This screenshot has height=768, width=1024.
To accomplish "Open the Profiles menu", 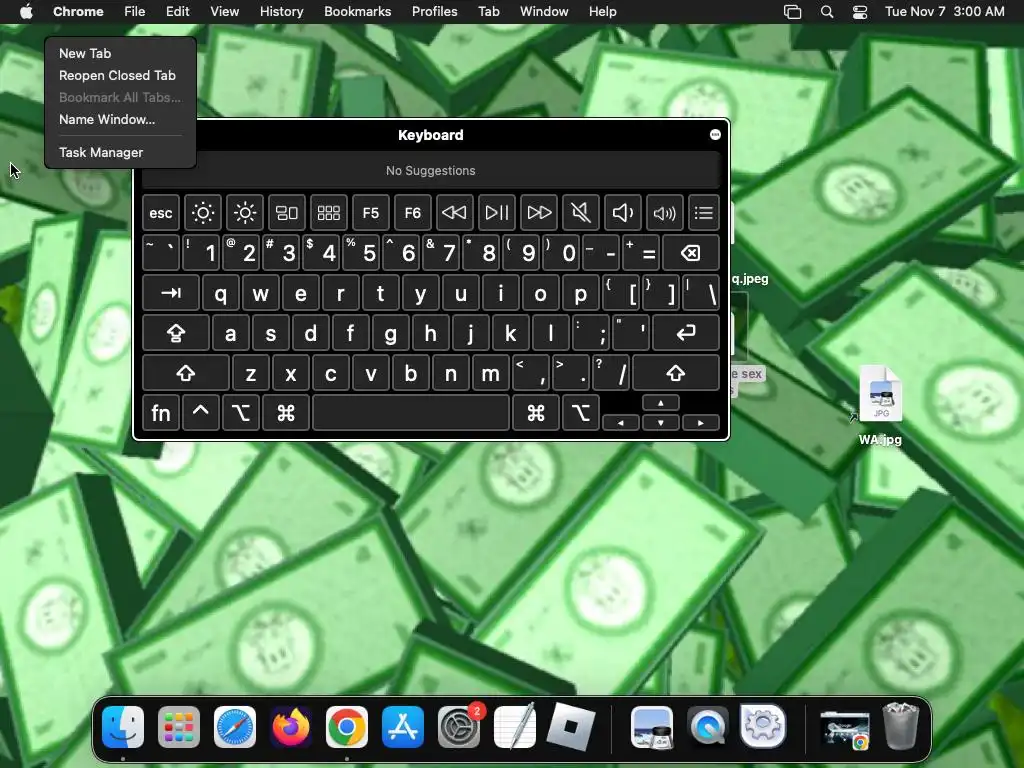I will (x=434, y=12).
